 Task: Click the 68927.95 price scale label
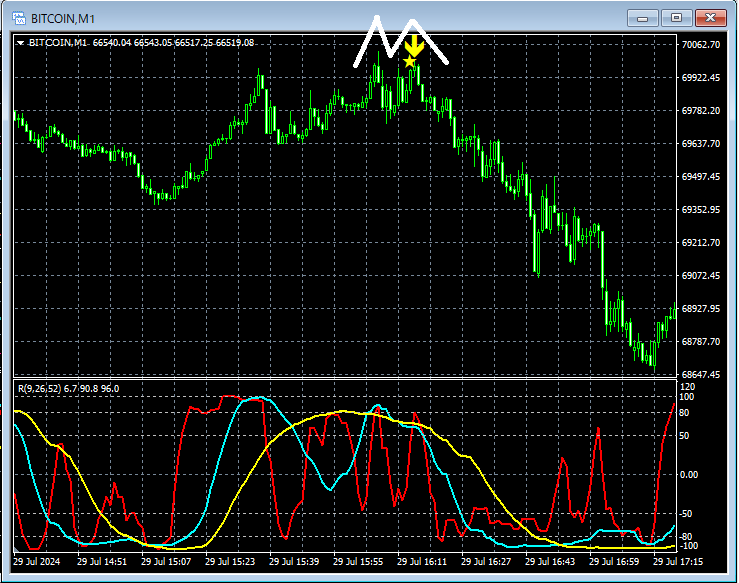(x=701, y=309)
